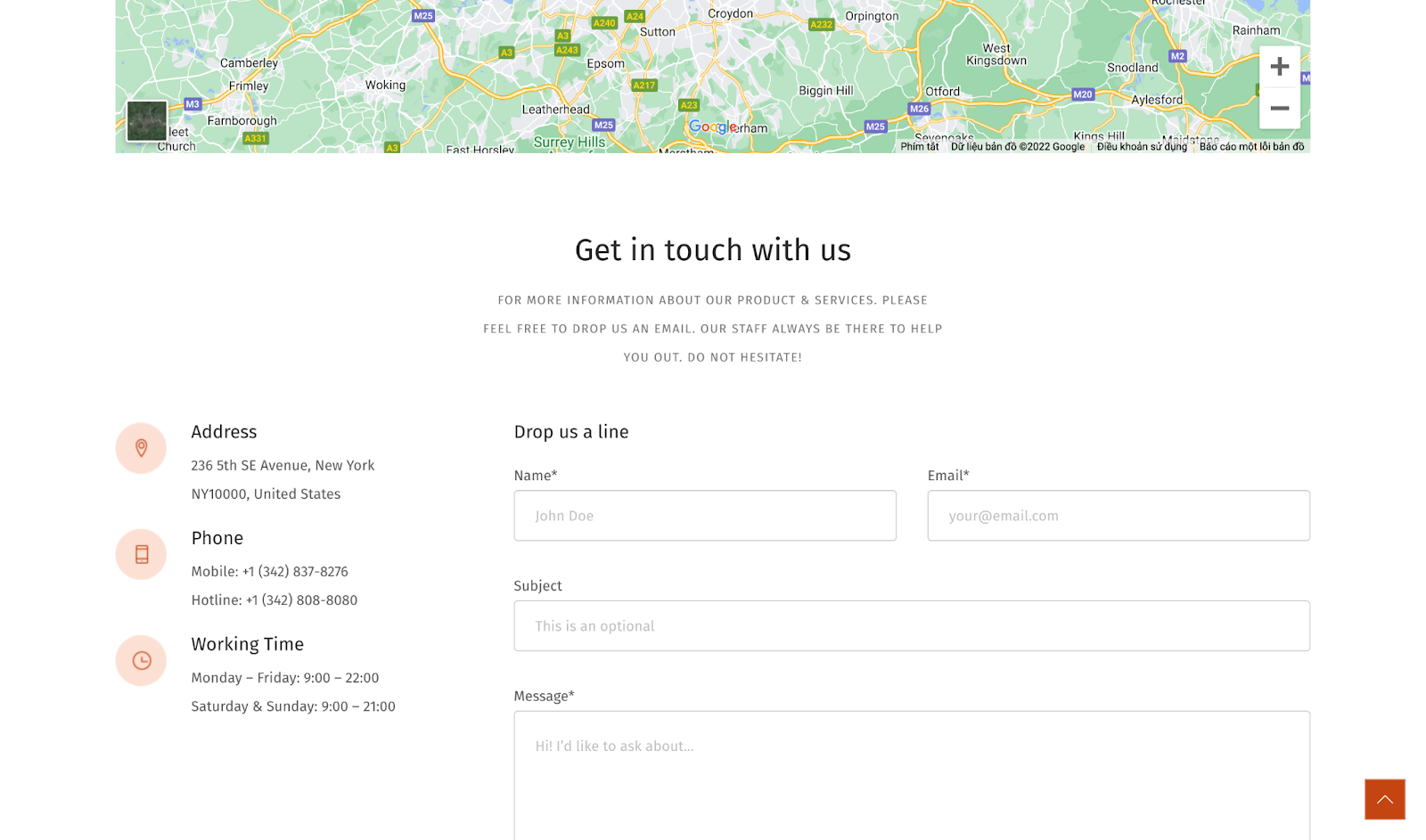Click 'NY10000, United States' text

pyautogui.click(x=266, y=494)
